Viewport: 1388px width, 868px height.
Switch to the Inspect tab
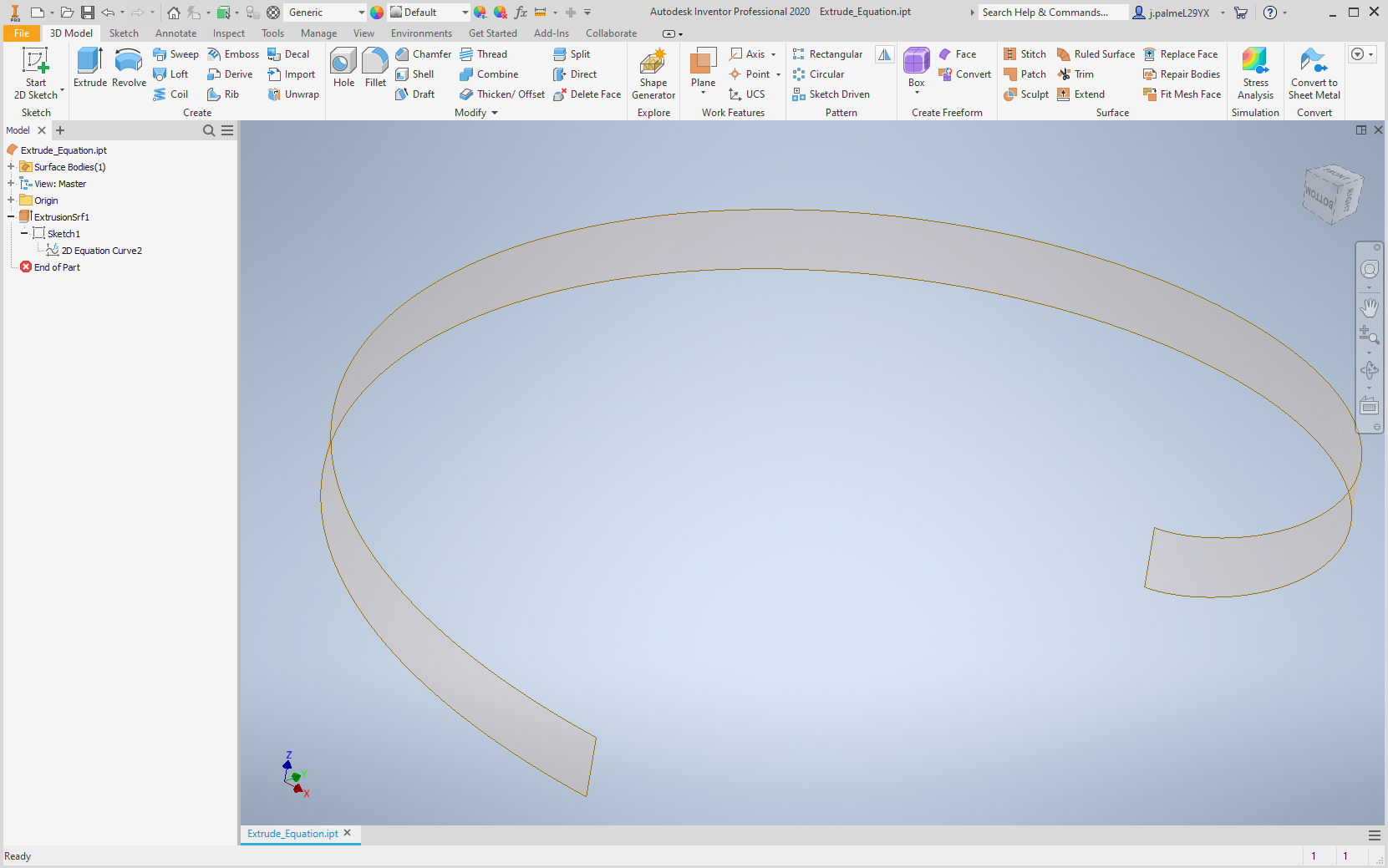[229, 33]
